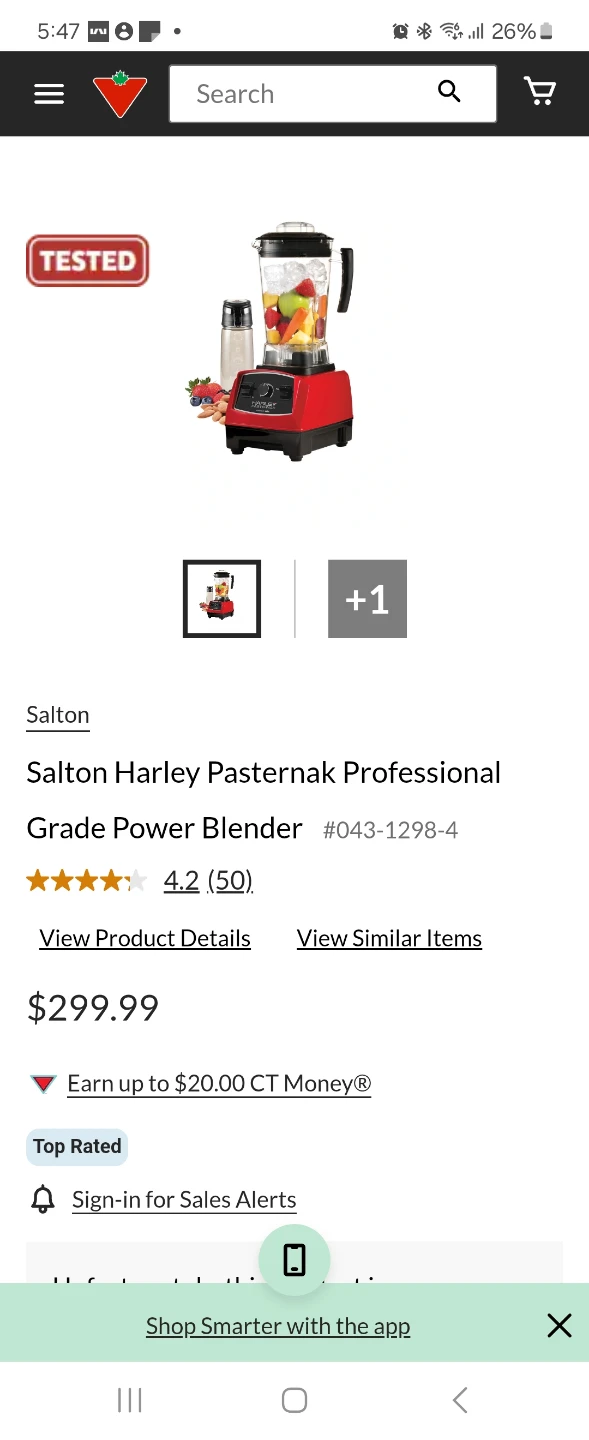589x1440 pixels.
Task: Click the search magnifier icon
Action: (450, 92)
